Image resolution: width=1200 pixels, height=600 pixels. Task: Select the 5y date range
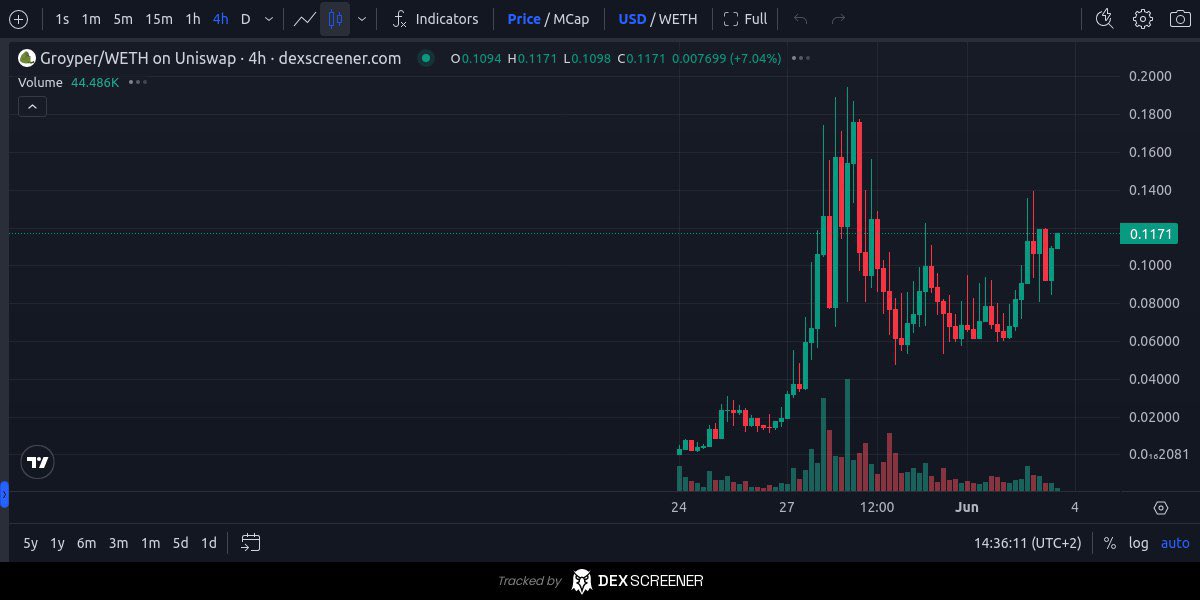pos(31,543)
